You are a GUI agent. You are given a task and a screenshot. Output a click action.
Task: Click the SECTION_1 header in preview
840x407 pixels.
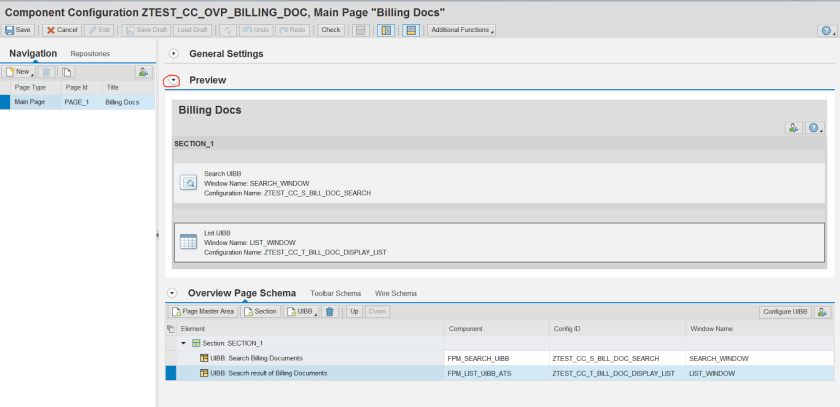pyautogui.click(x=194, y=144)
